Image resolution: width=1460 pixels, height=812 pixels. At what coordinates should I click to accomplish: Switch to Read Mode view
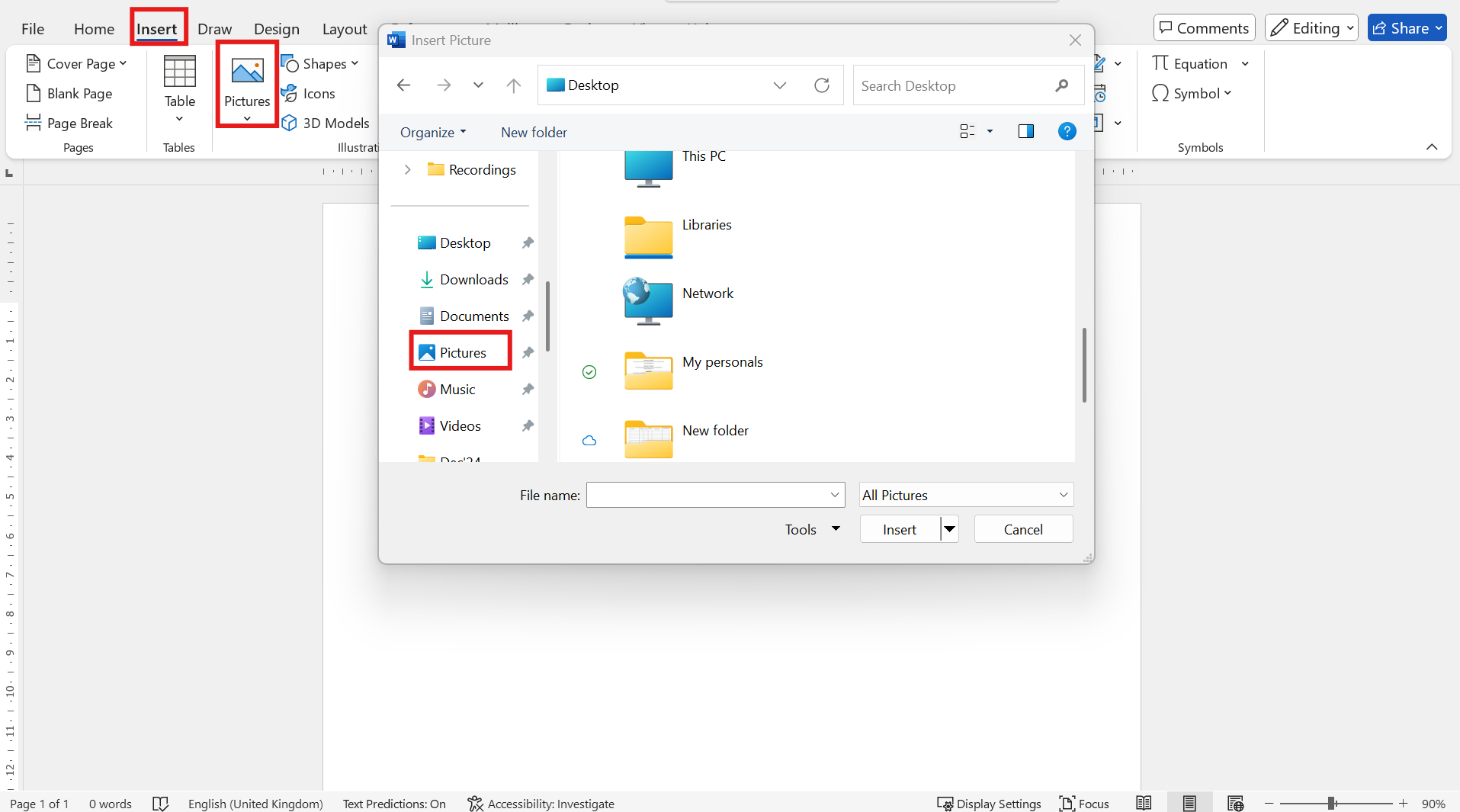(x=1144, y=804)
